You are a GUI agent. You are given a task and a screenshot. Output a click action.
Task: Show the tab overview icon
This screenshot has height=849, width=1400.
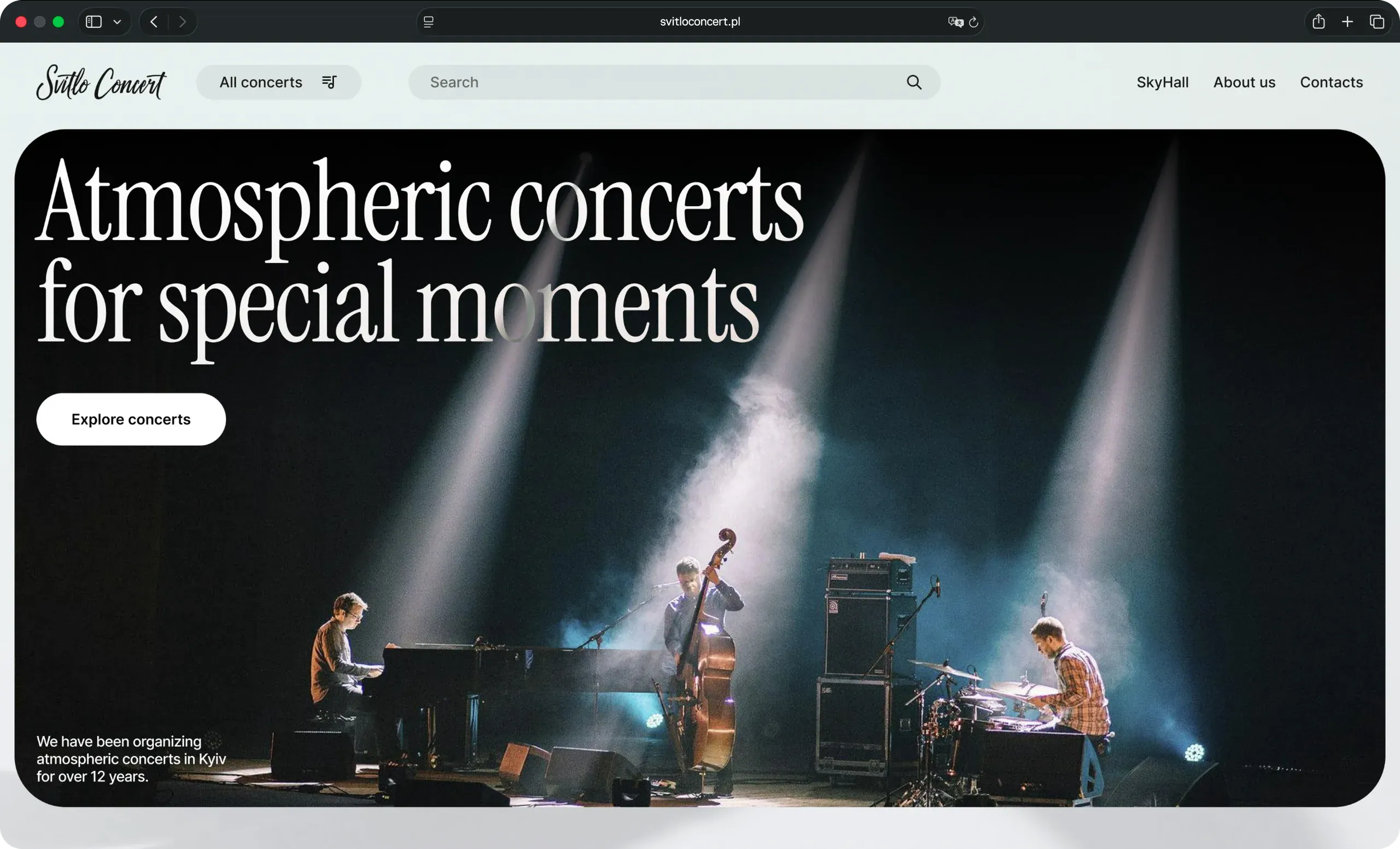click(x=1376, y=21)
